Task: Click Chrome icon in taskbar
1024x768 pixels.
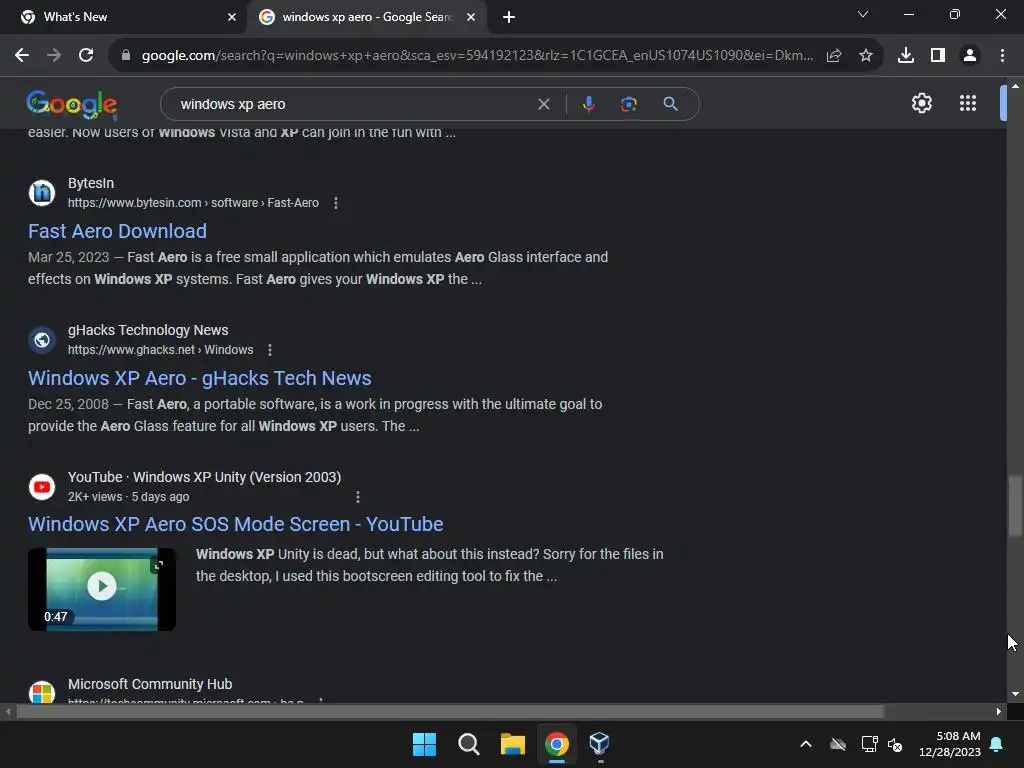Action: 557,744
